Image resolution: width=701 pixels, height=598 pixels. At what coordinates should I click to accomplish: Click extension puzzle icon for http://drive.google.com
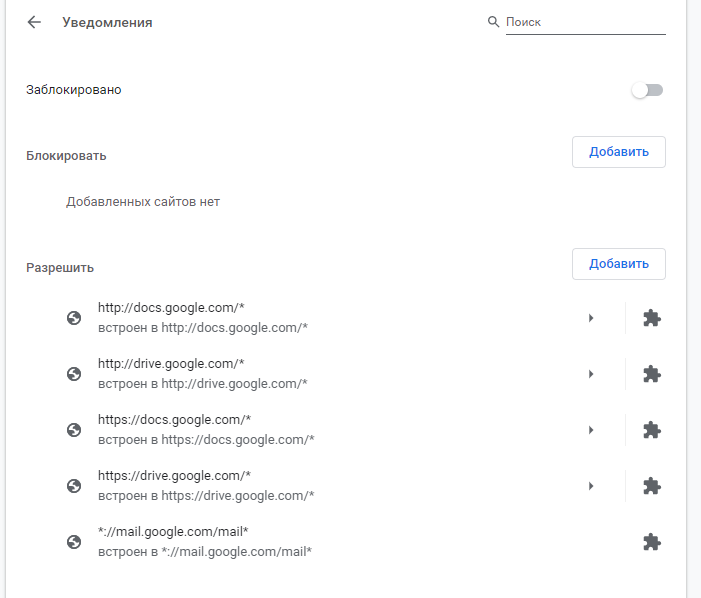pos(651,374)
